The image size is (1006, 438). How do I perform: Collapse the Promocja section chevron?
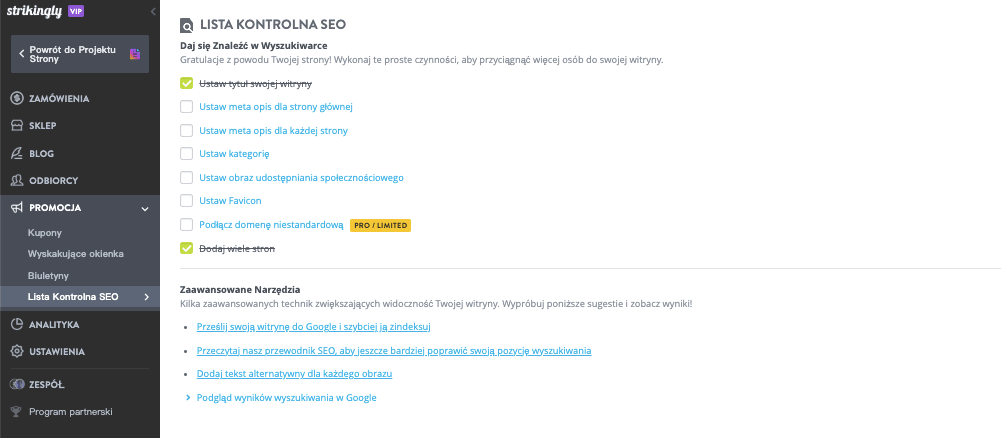(x=145, y=208)
